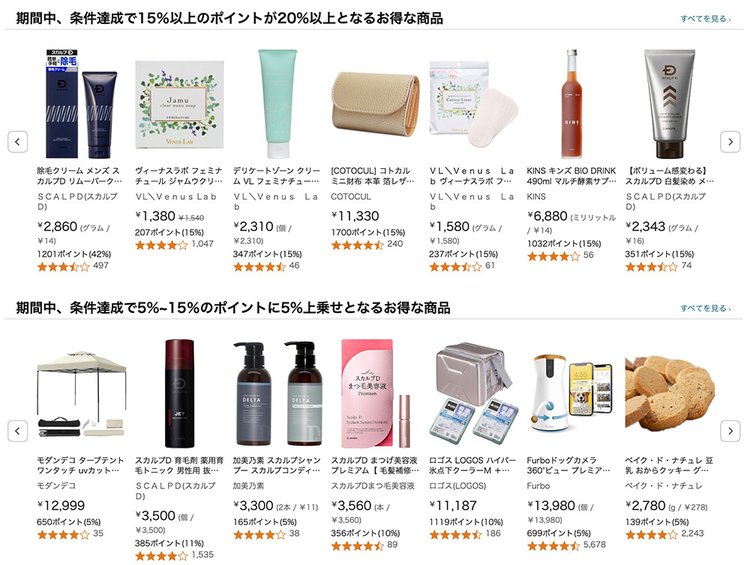Click star rating of Jamu soap with 1,047 reviews
Viewport: 750px width, 565px height.
coord(161,245)
